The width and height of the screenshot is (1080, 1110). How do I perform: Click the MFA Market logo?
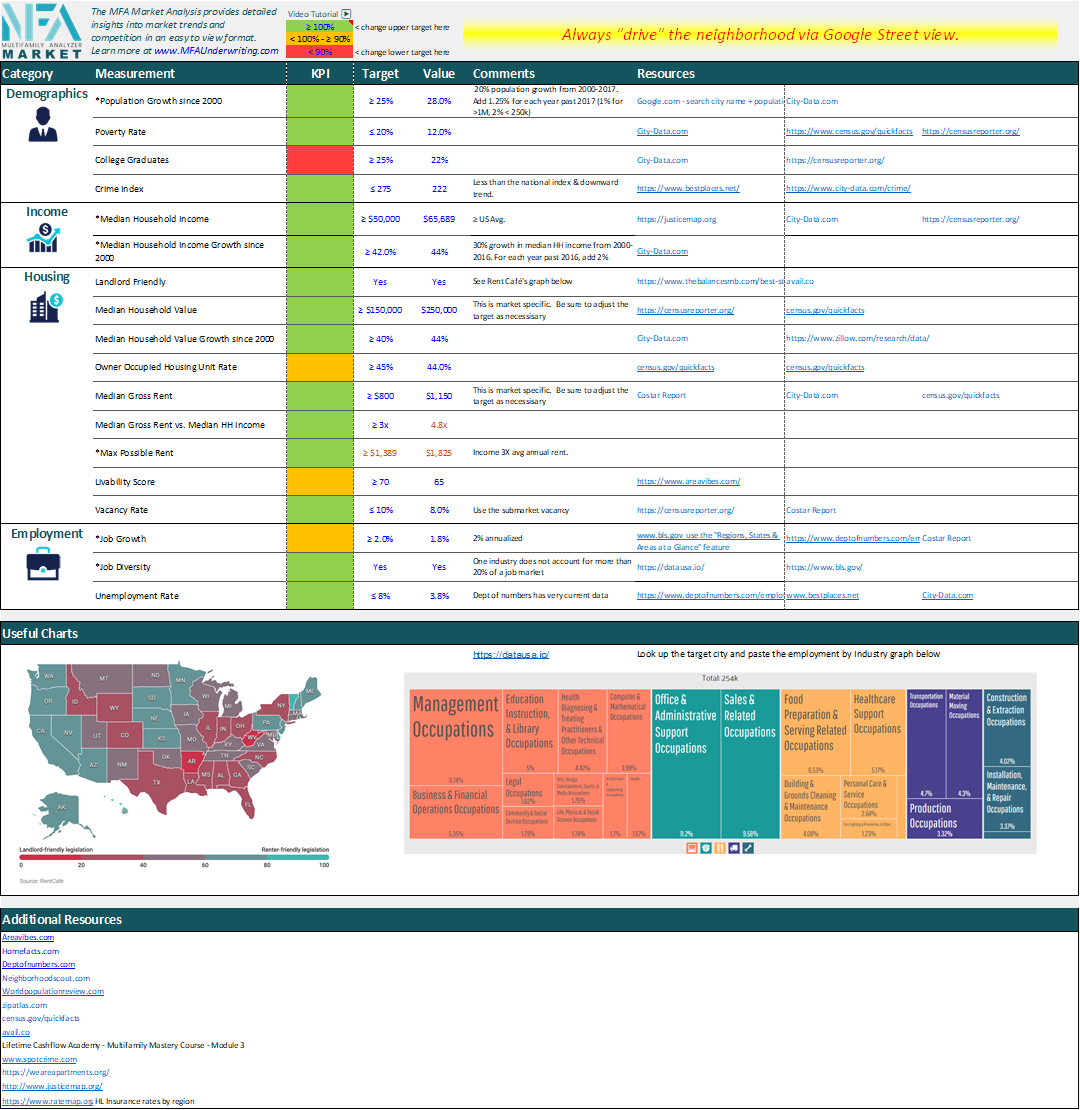point(42,30)
